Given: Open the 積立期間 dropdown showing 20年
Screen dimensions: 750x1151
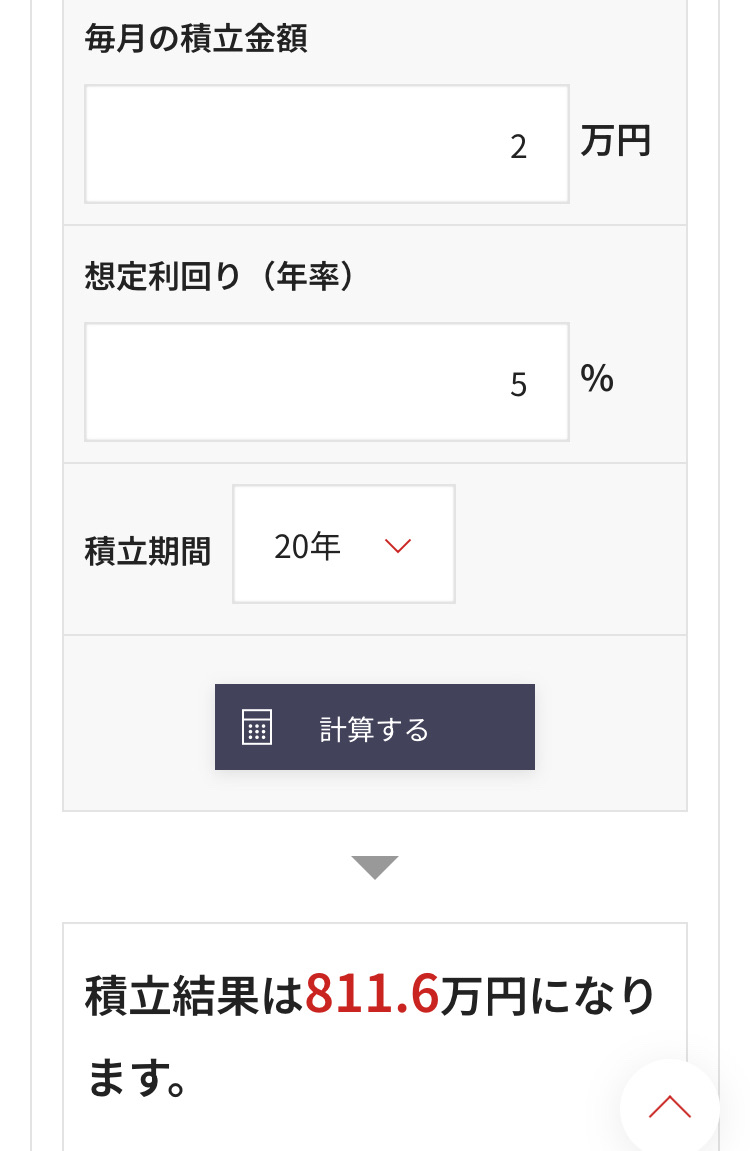Looking at the screenshot, I should (x=343, y=544).
